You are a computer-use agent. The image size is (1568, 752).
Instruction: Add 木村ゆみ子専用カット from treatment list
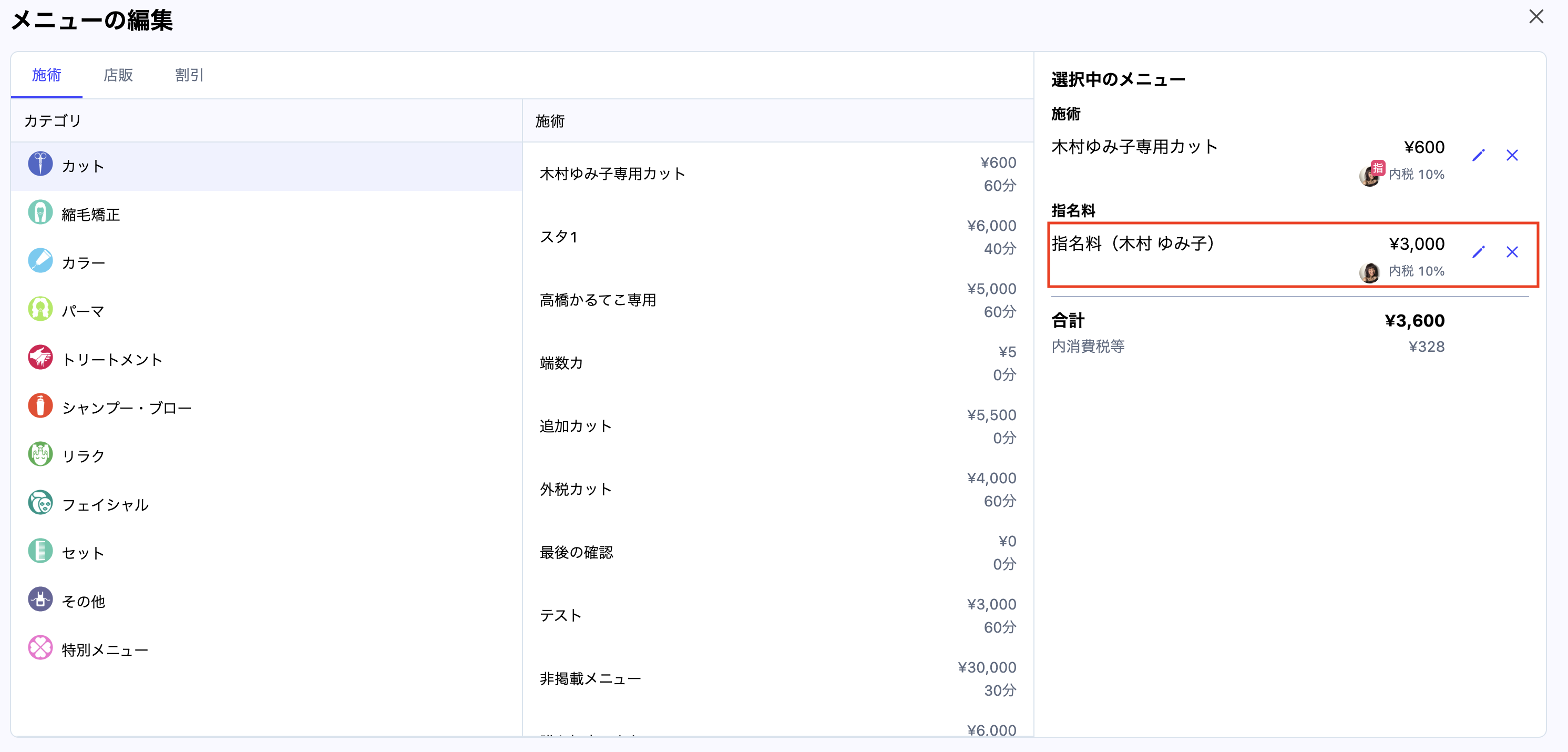[x=778, y=174]
